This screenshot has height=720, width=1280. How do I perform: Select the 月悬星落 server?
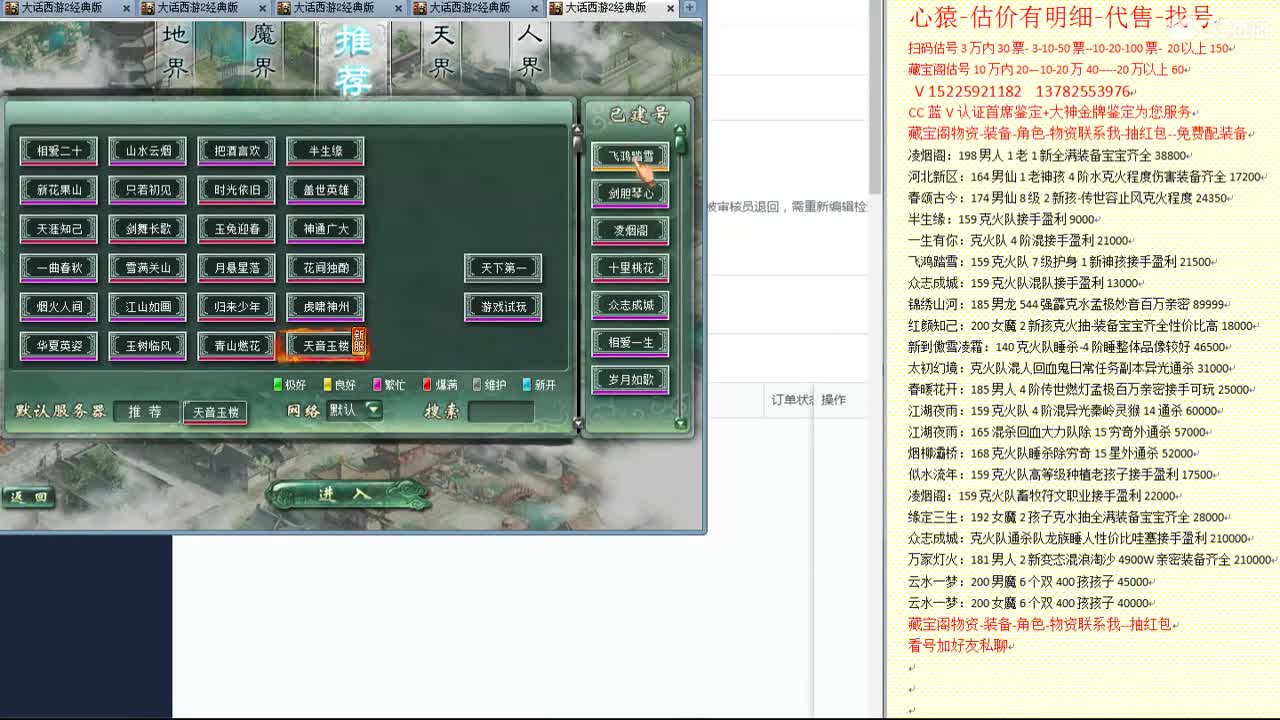[x=237, y=268]
